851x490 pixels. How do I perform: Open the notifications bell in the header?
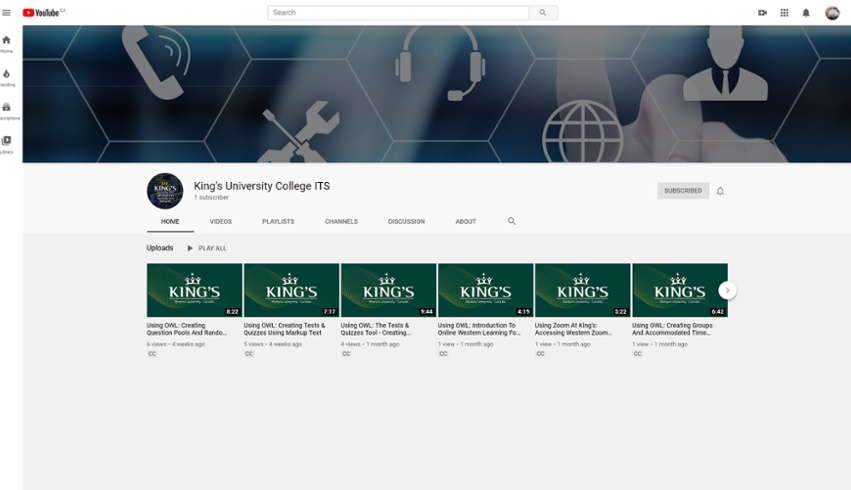coord(806,12)
